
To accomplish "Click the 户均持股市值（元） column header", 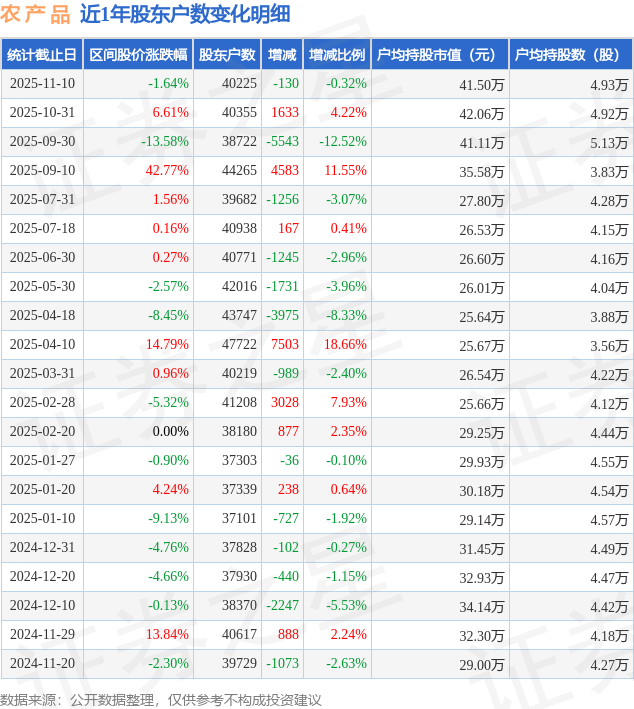I will [439, 55].
